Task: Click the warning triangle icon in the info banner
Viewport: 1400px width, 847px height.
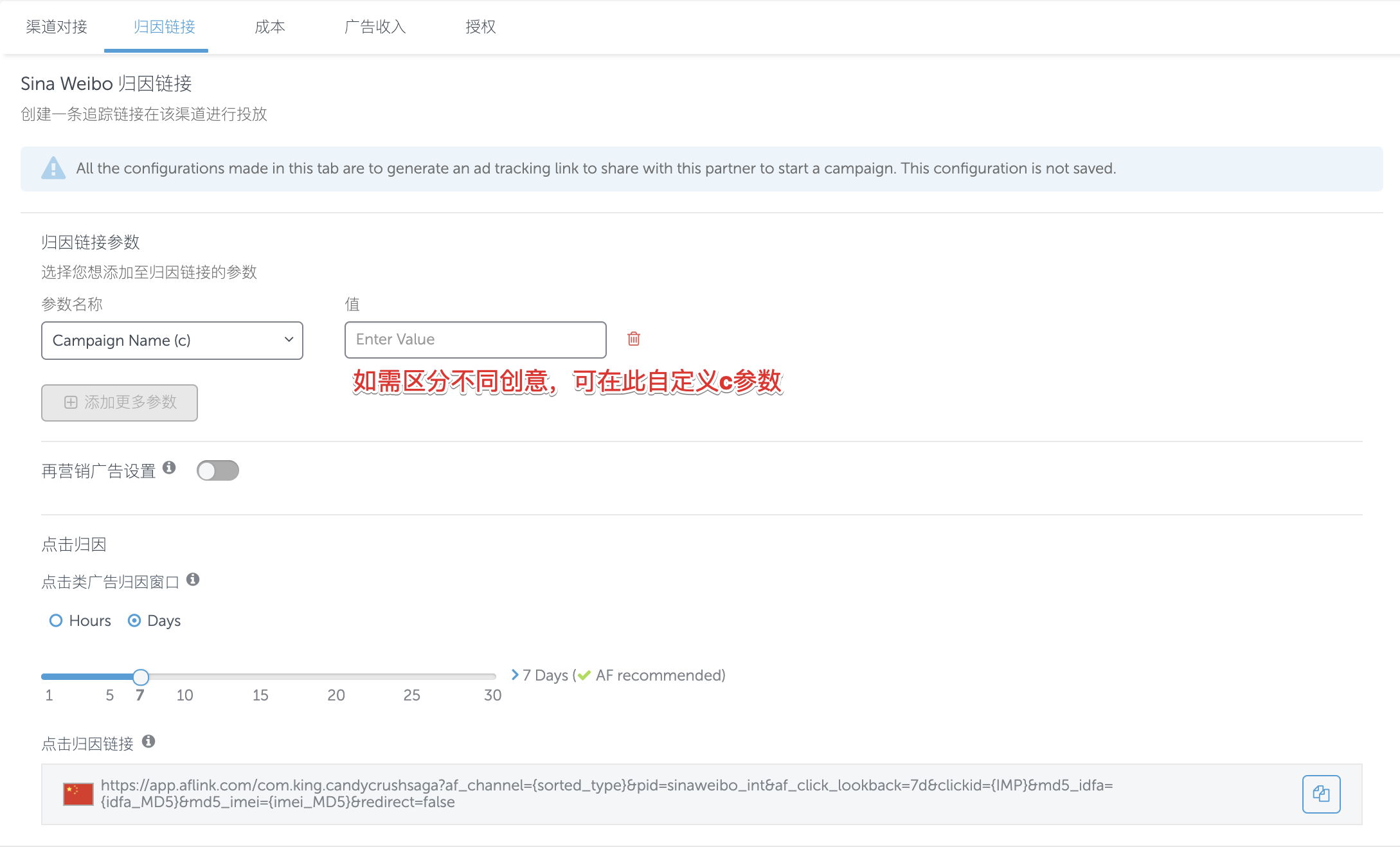Action: [53, 168]
